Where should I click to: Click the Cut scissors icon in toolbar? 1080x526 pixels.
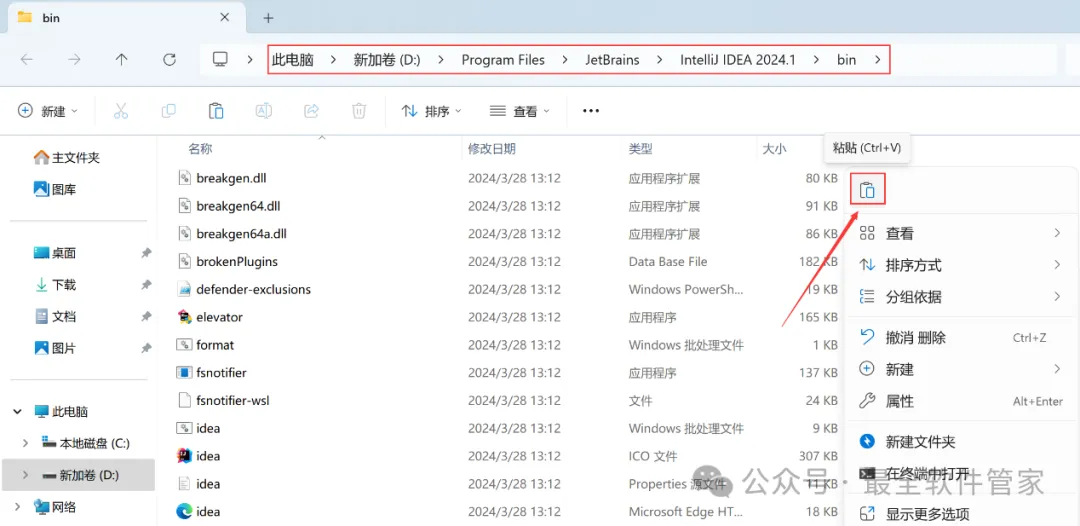pos(121,111)
